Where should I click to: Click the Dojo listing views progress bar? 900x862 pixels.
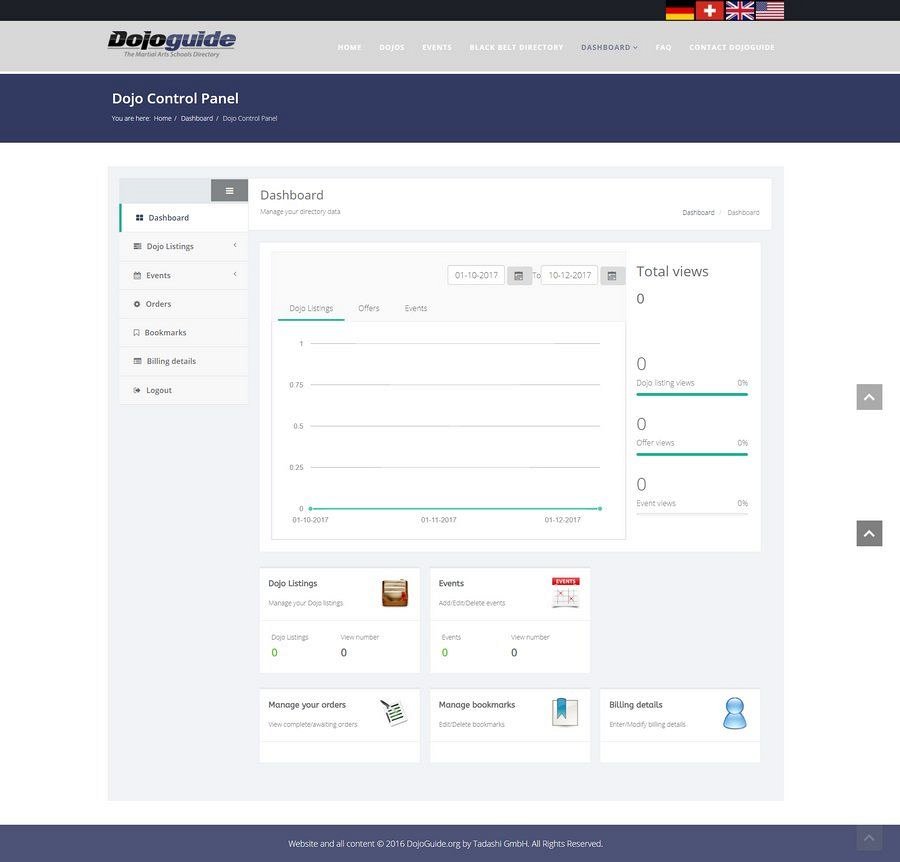[x=692, y=394]
